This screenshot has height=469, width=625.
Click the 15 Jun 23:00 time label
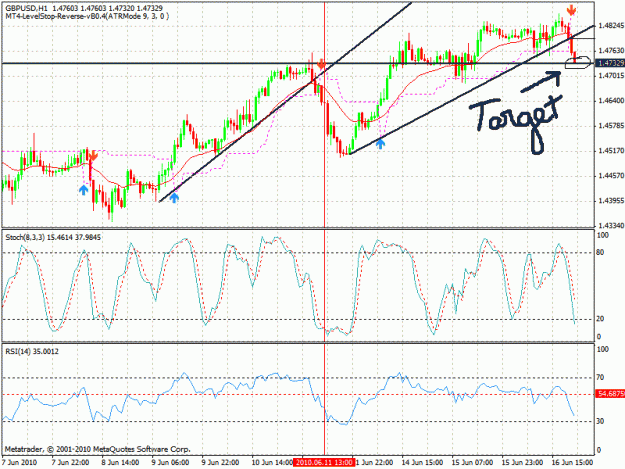[x=522, y=463]
